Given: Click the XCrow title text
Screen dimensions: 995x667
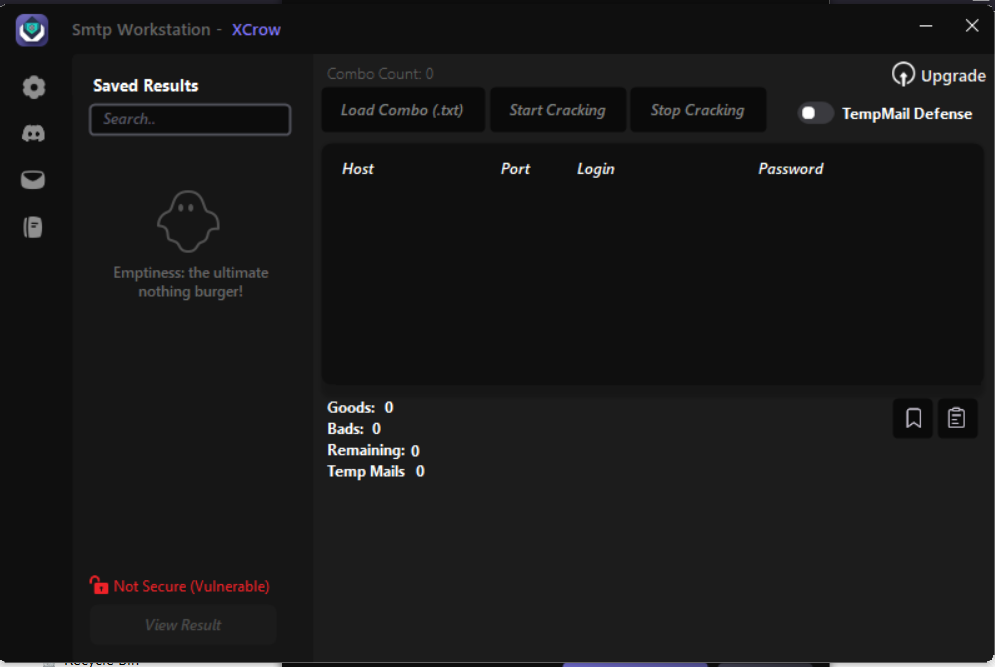Looking at the screenshot, I should [256, 30].
